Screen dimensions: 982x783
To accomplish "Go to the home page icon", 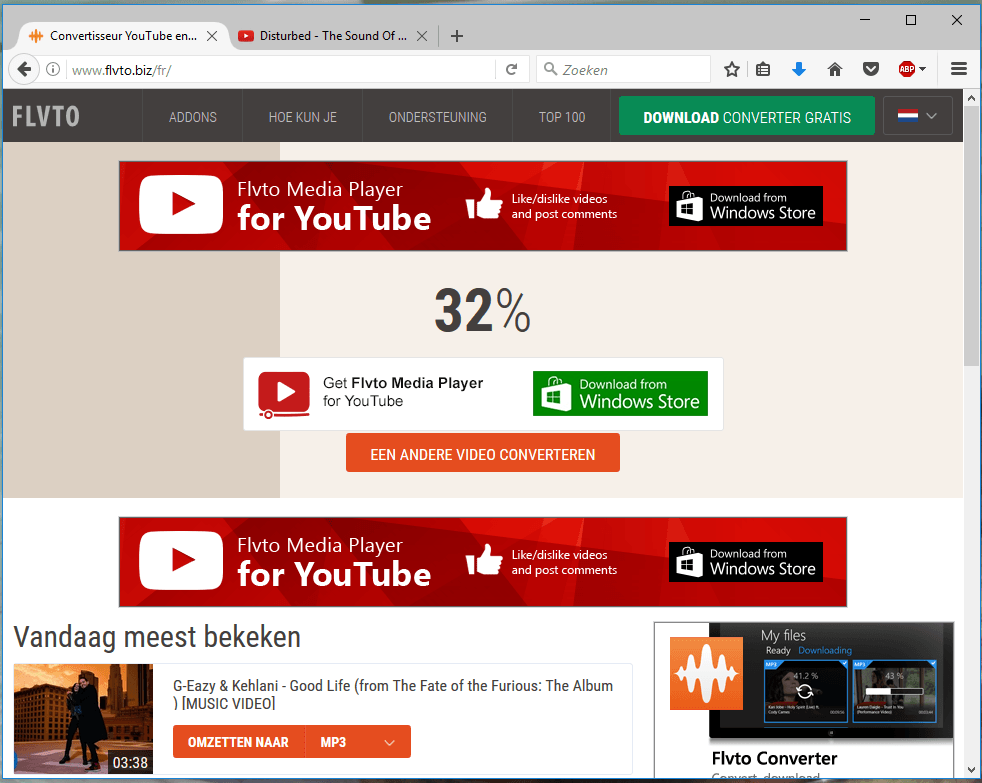I will [834, 70].
